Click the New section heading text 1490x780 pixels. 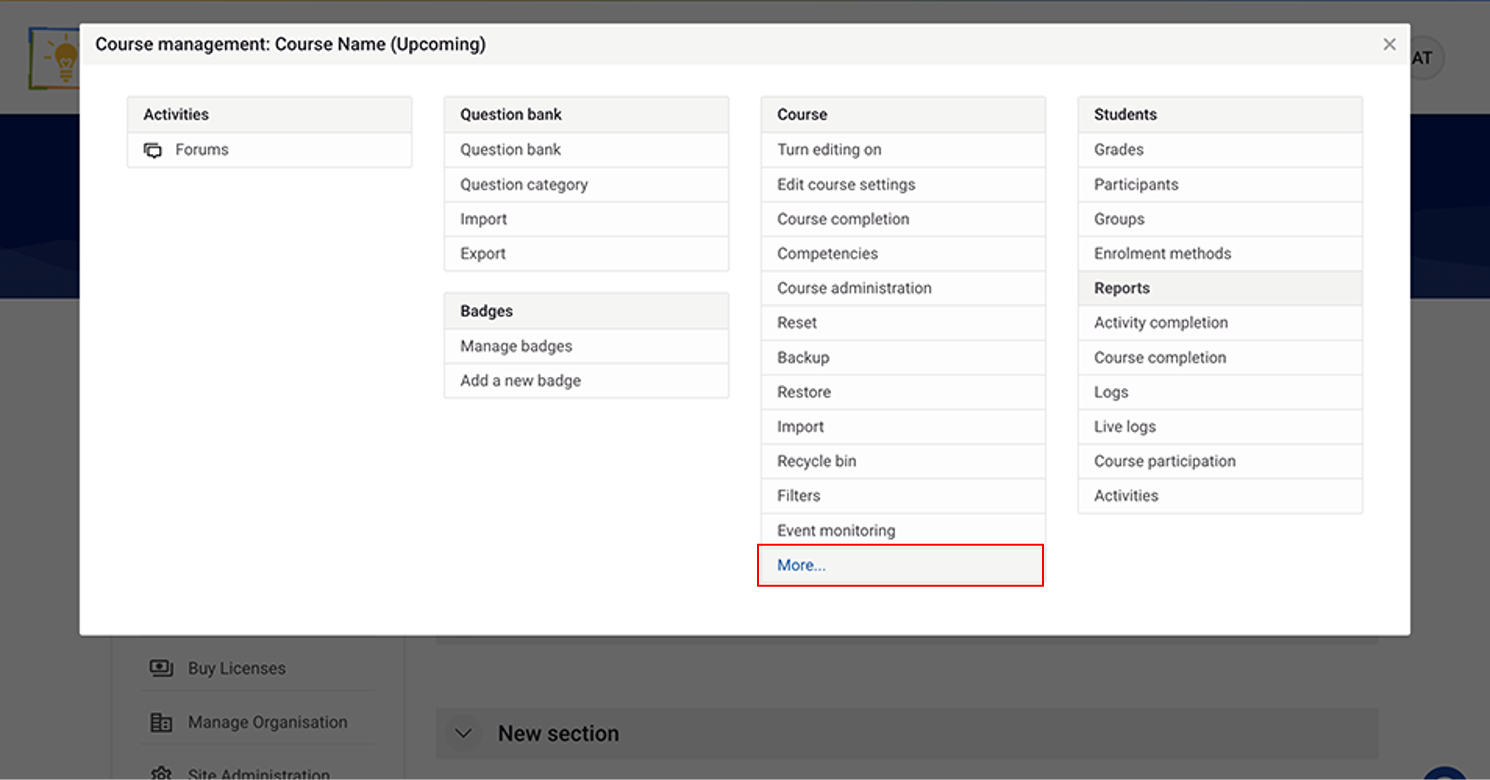click(558, 733)
